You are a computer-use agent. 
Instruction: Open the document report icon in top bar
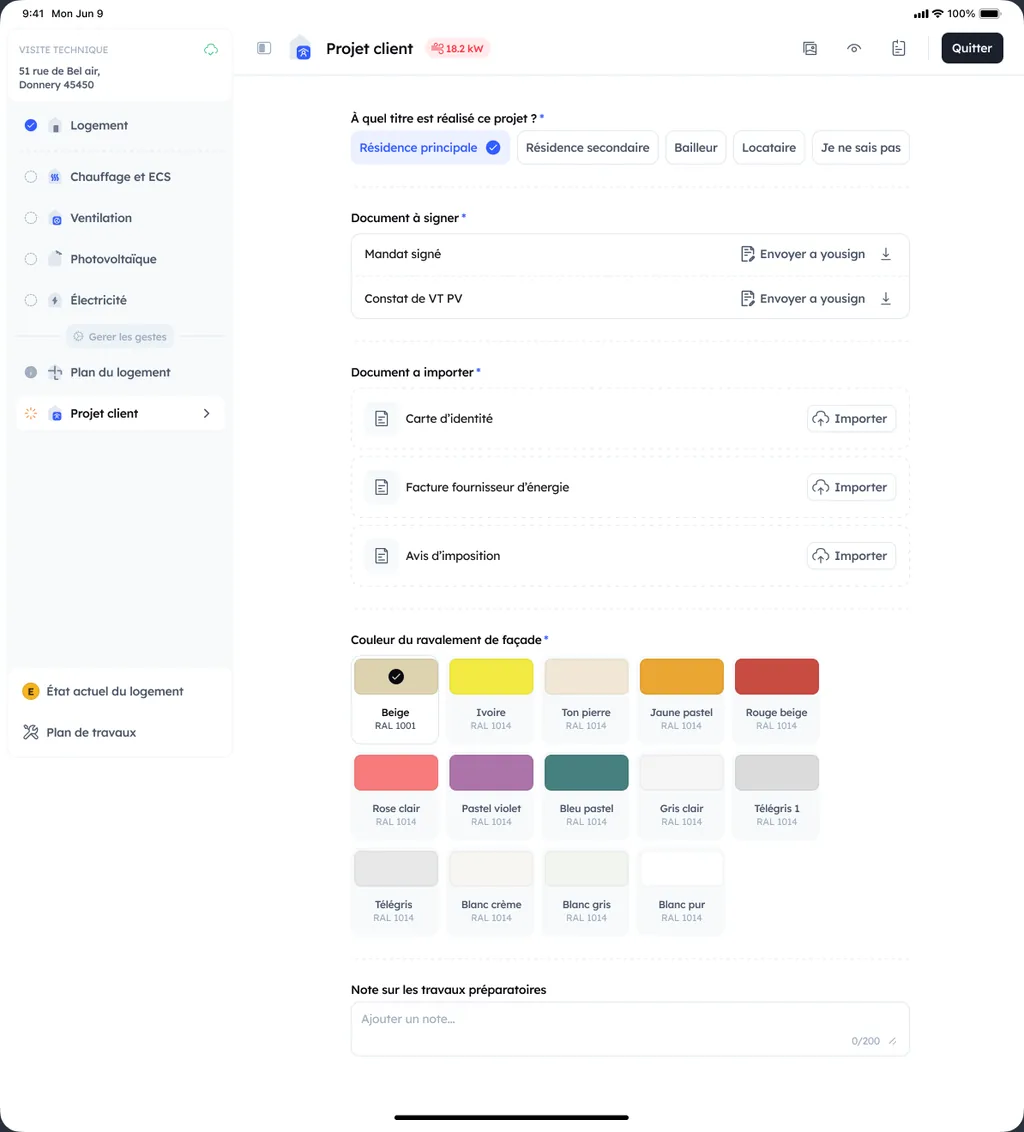(x=898, y=48)
